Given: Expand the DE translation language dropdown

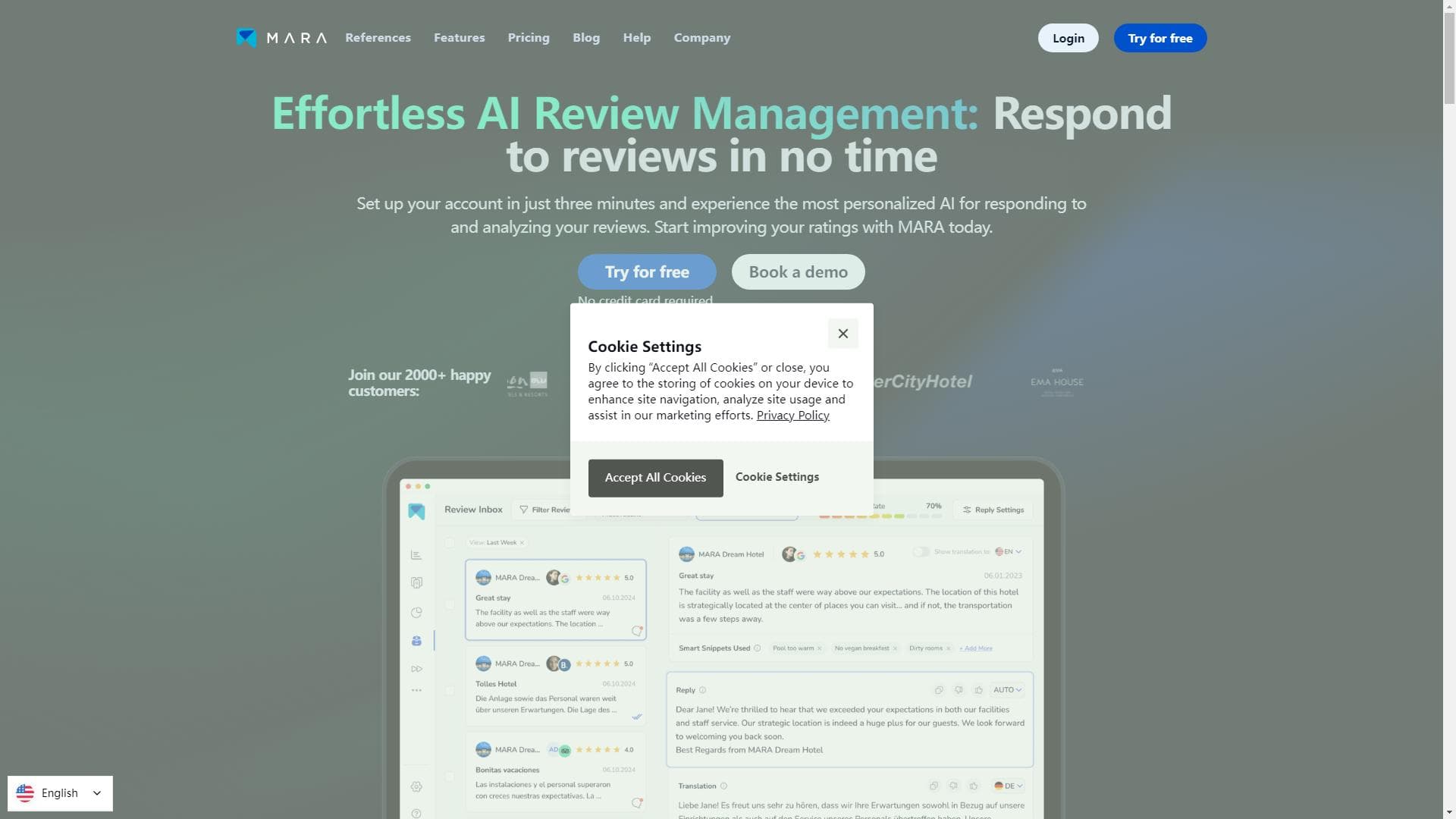Looking at the screenshot, I should pyautogui.click(x=1009, y=786).
